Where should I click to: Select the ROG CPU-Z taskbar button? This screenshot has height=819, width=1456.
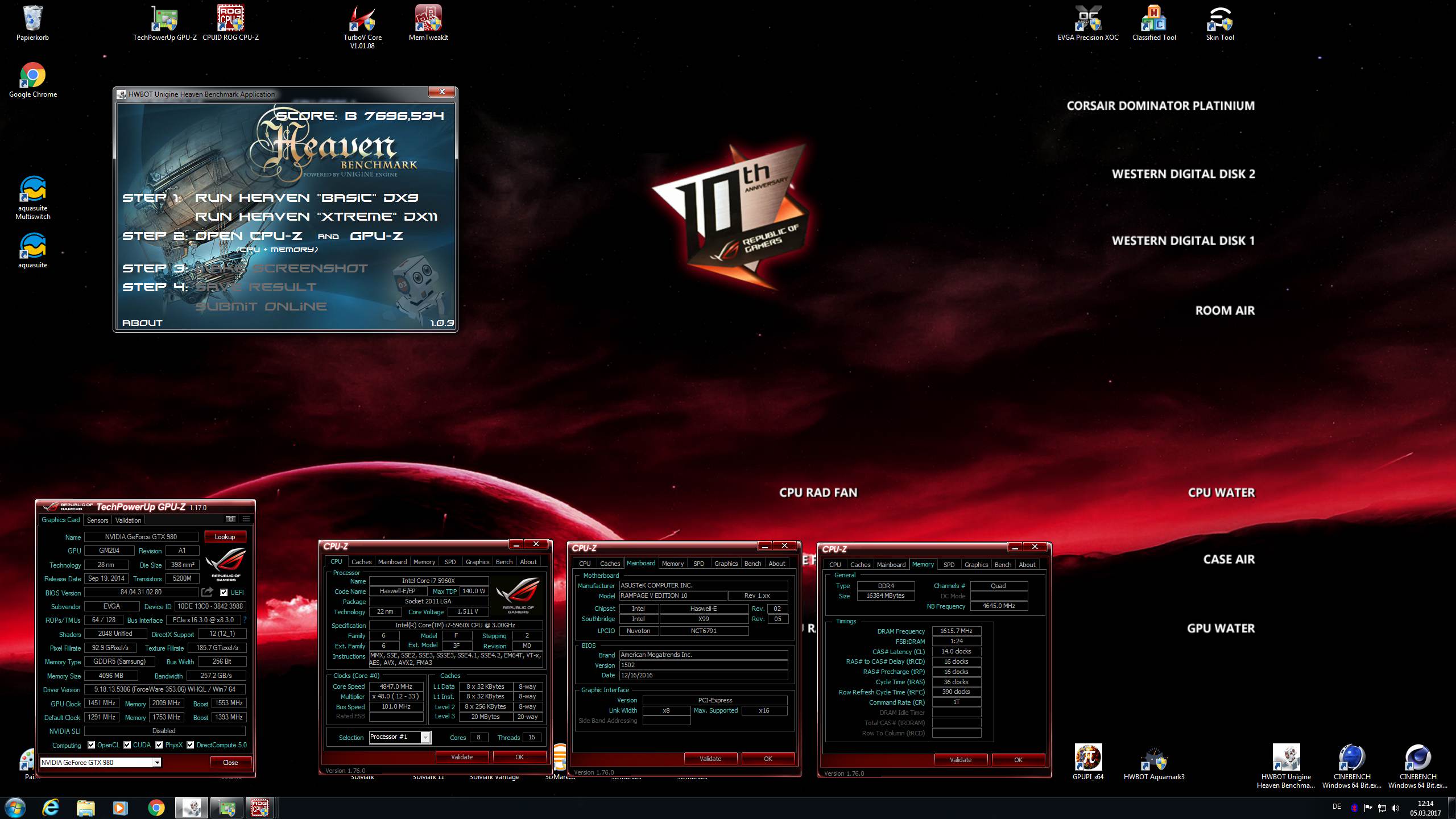click(x=260, y=808)
